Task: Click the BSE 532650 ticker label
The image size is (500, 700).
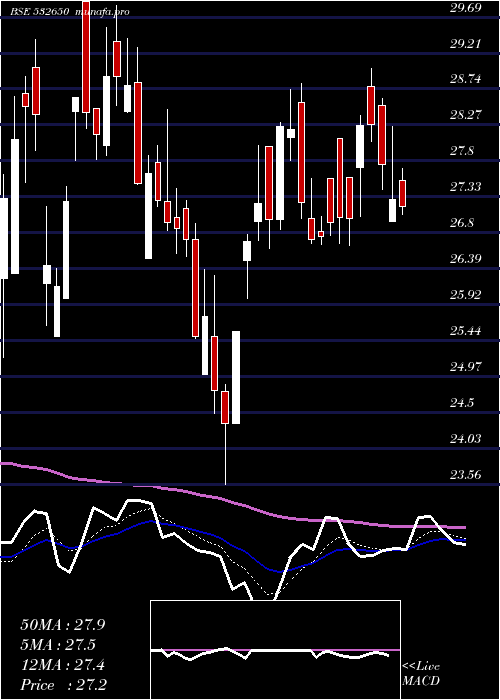Action: 39,12
